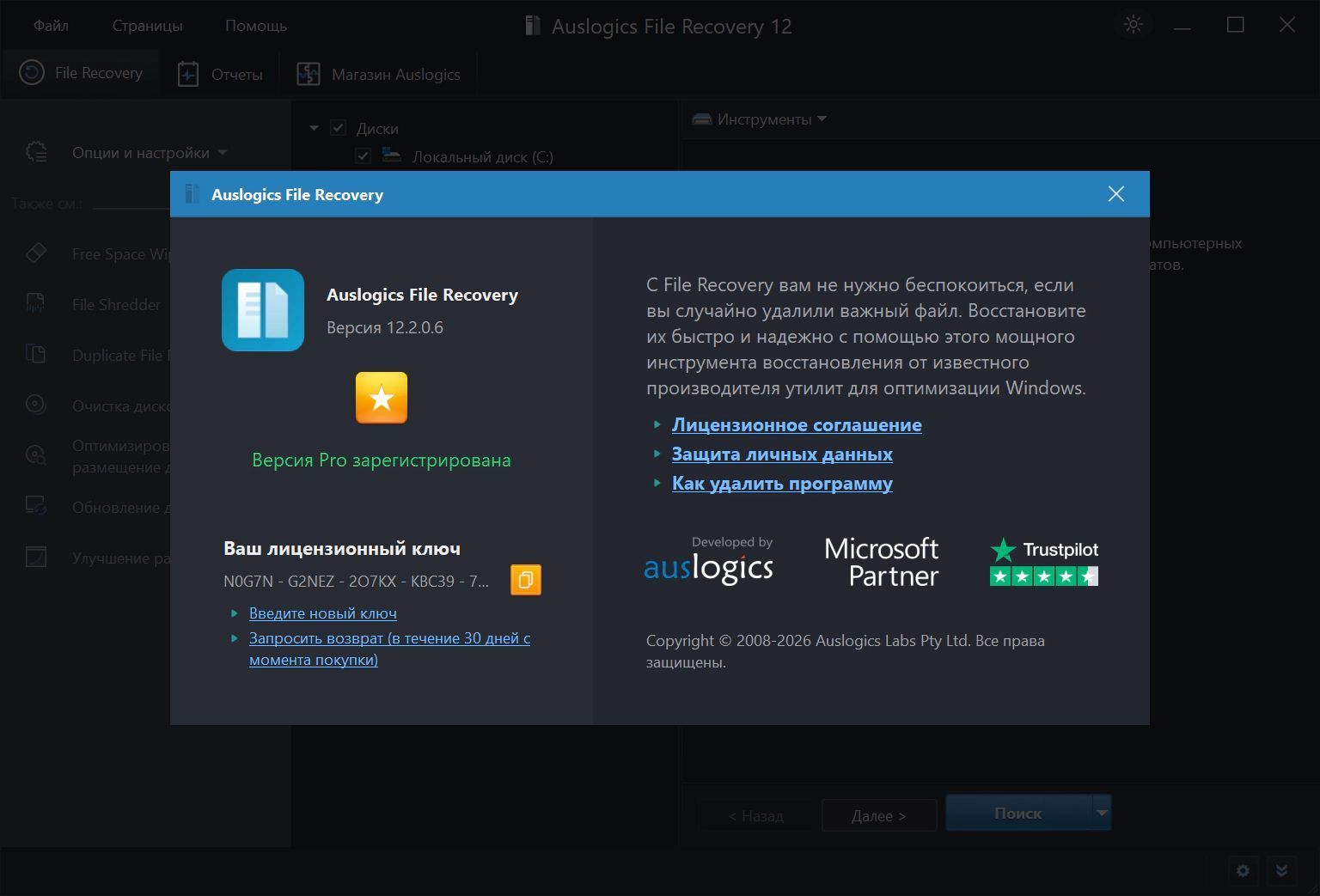Click the Free Space Wiper eraser icon

(x=35, y=253)
